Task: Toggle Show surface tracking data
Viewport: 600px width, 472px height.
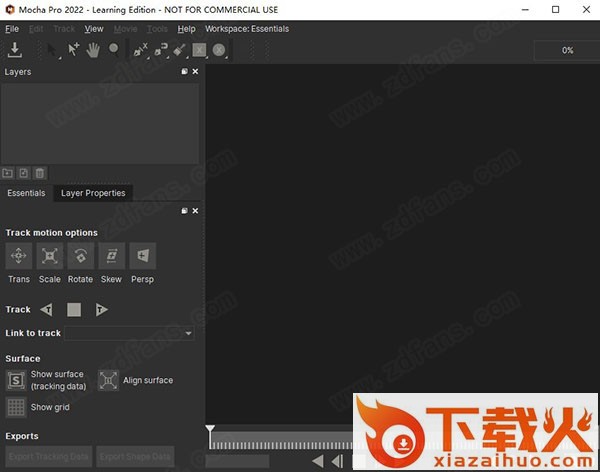Action: [x=16, y=380]
